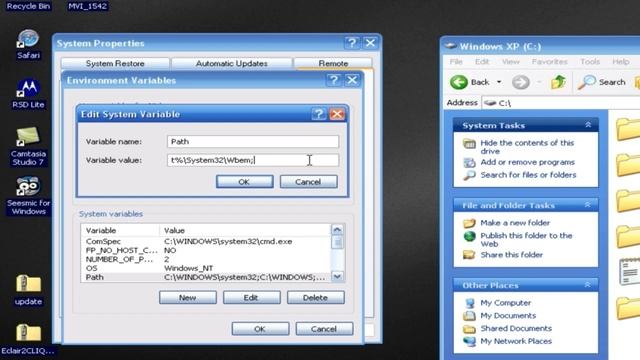The height and width of the screenshot is (360, 640).
Task: Open the Tools menu in Explorer
Action: click(x=590, y=62)
